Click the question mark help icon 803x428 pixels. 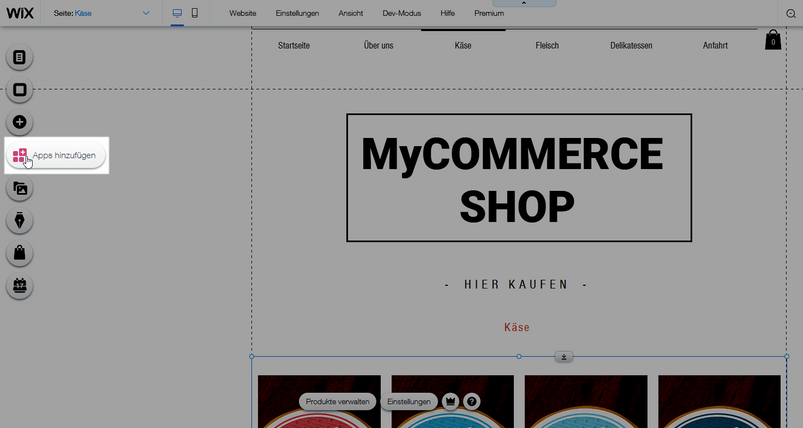click(x=472, y=401)
